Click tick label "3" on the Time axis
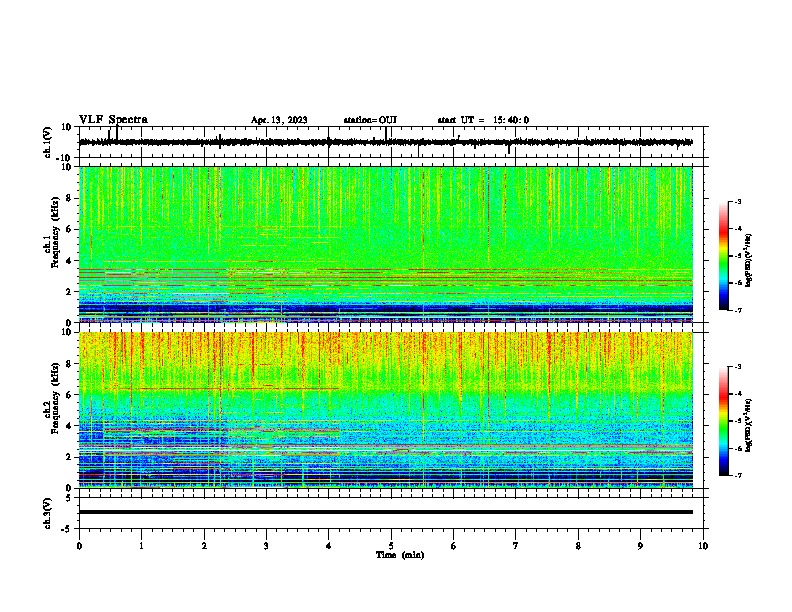 [266, 546]
